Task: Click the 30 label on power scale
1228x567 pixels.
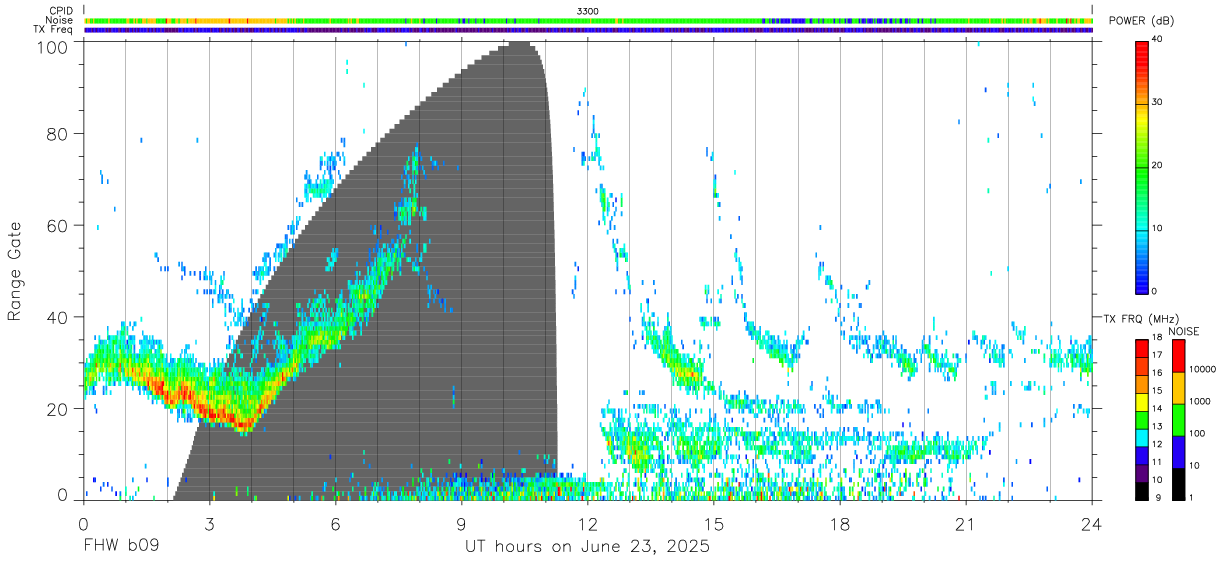Action: tap(1157, 103)
